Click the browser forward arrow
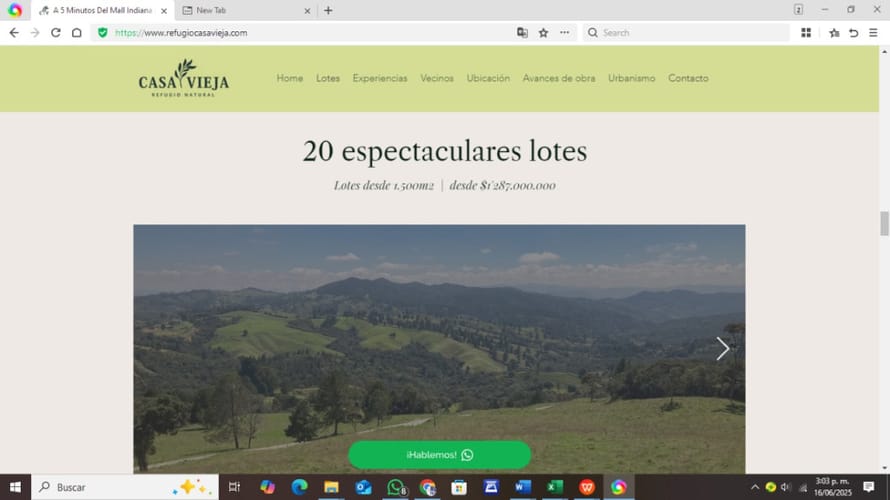This screenshot has width=890, height=500. [x=35, y=33]
